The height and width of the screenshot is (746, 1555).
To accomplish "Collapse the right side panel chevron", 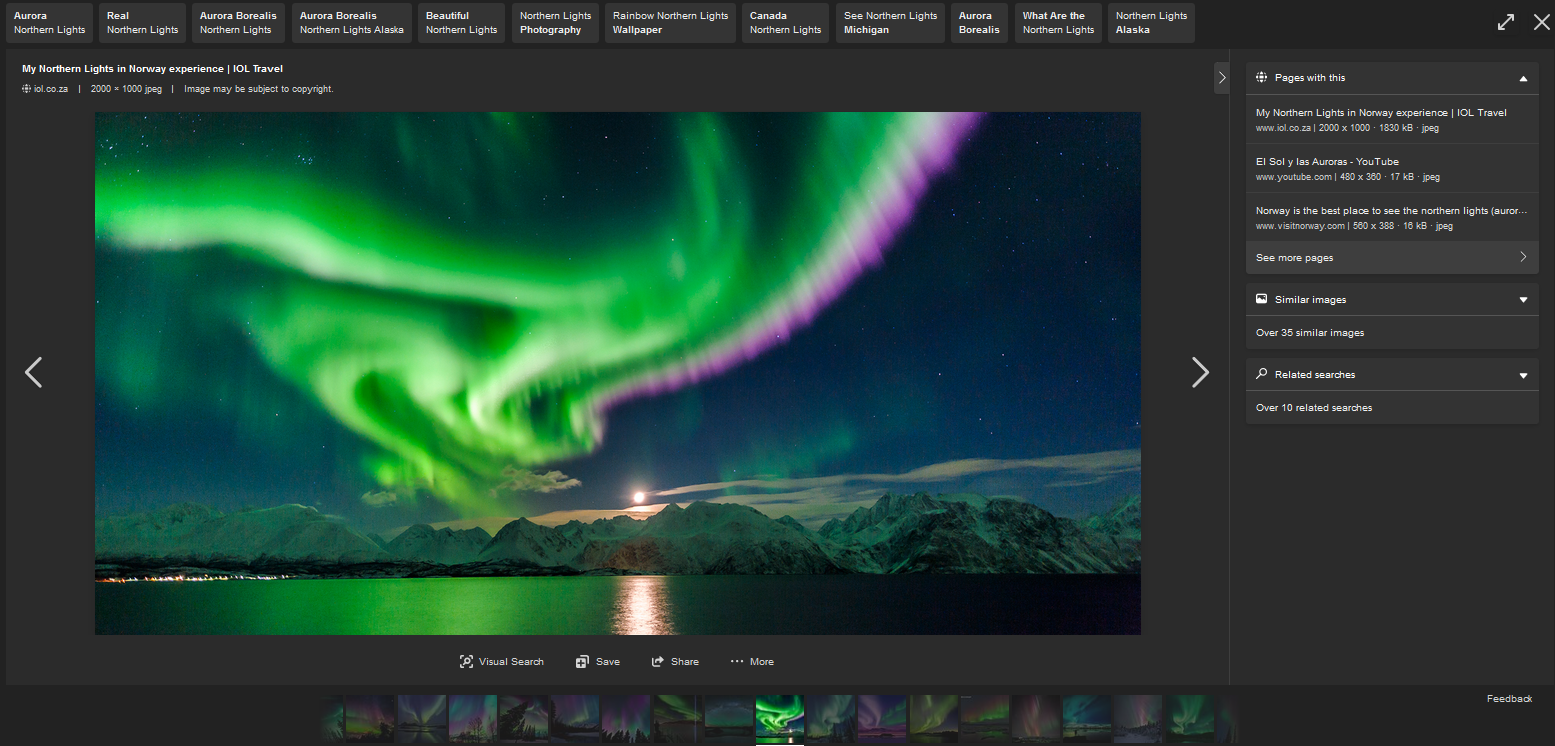I will (x=1221, y=78).
